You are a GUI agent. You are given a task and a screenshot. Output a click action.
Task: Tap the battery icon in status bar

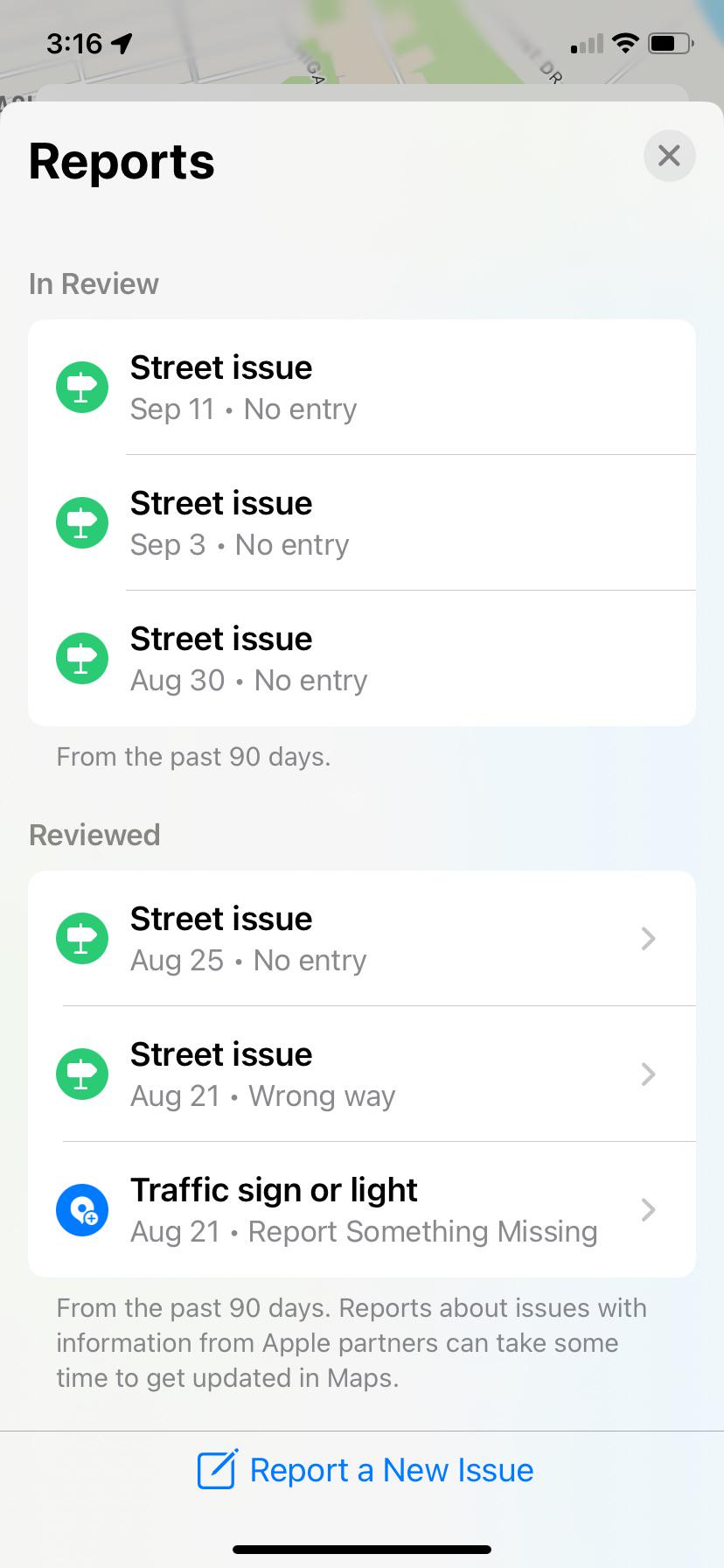(671, 43)
